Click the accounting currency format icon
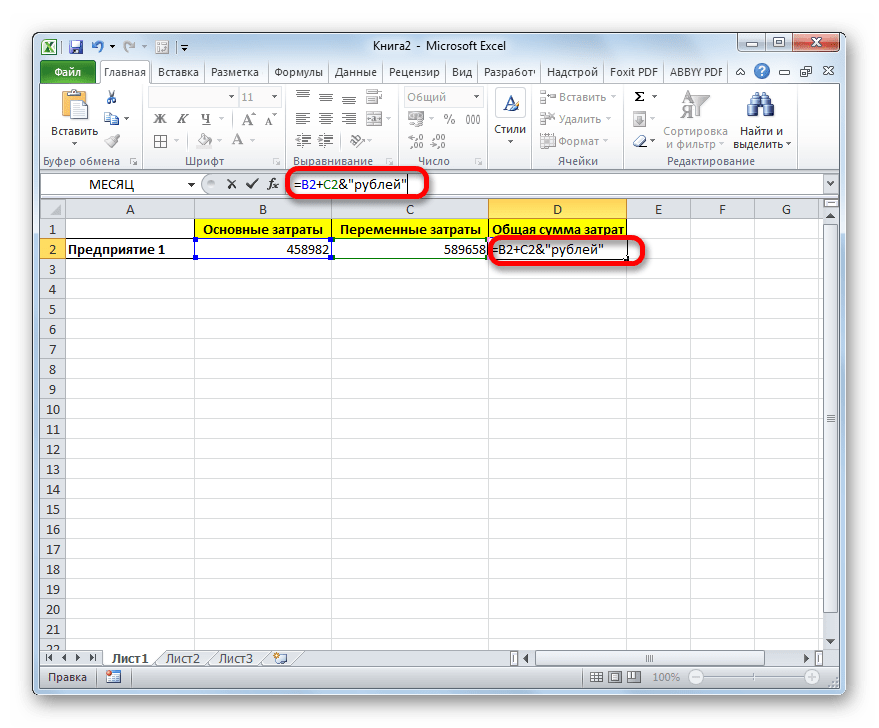Screen dimensions: 879x728 [x=416, y=119]
